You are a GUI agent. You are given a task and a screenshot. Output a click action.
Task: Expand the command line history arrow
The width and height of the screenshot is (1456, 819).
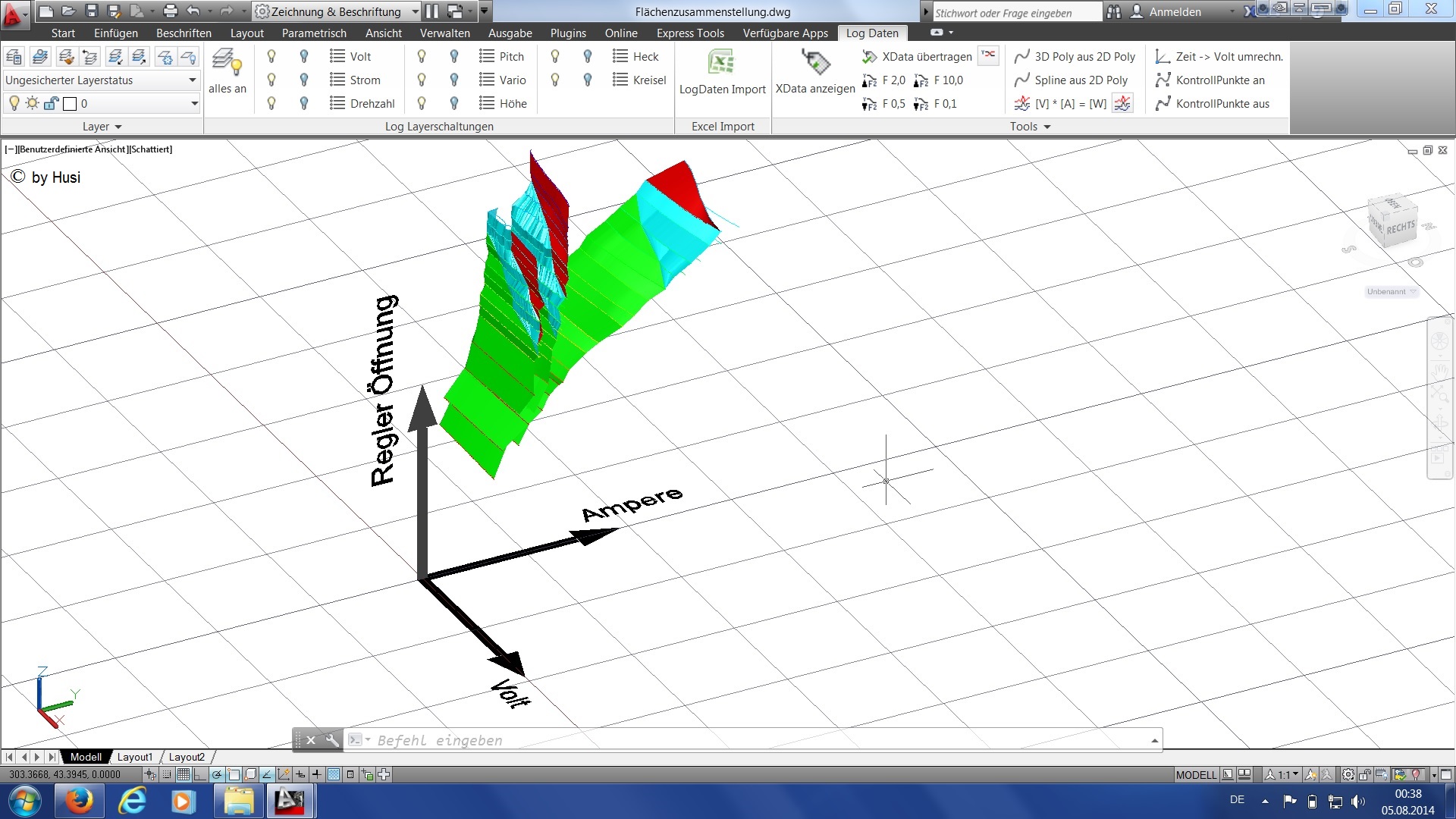[1154, 740]
